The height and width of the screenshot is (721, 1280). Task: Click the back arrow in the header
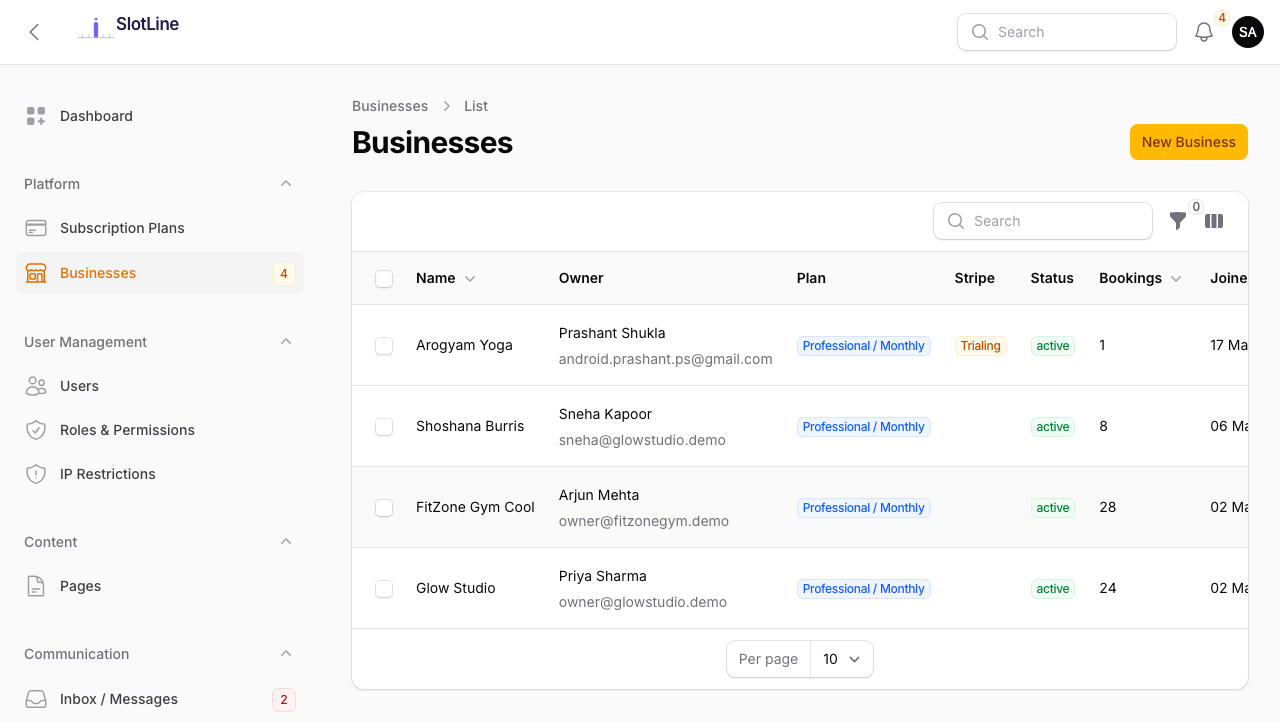coord(34,32)
